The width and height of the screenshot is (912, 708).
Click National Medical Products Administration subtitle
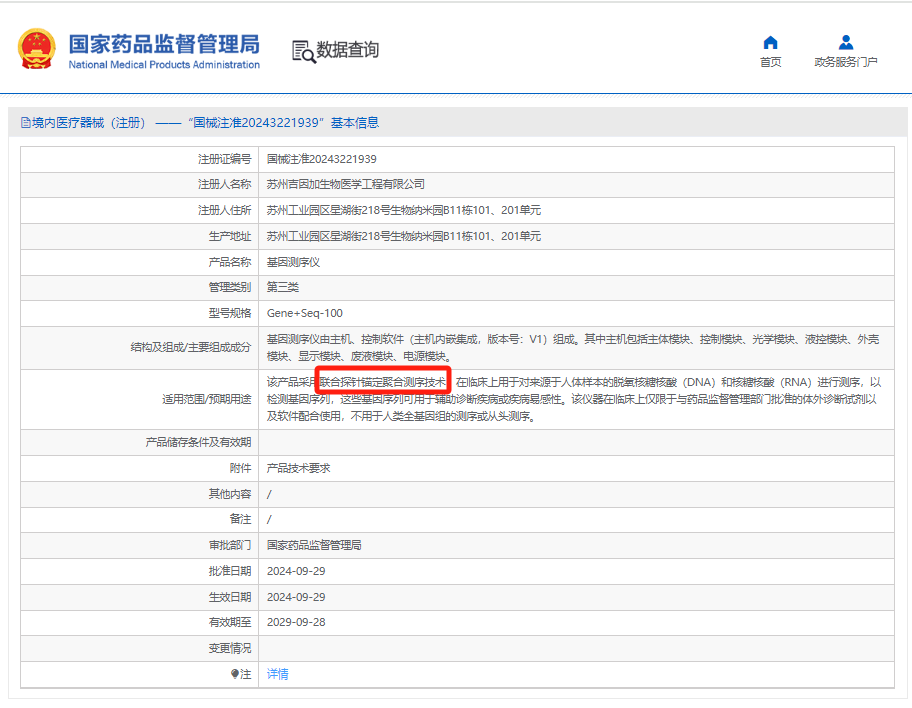click(x=164, y=65)
